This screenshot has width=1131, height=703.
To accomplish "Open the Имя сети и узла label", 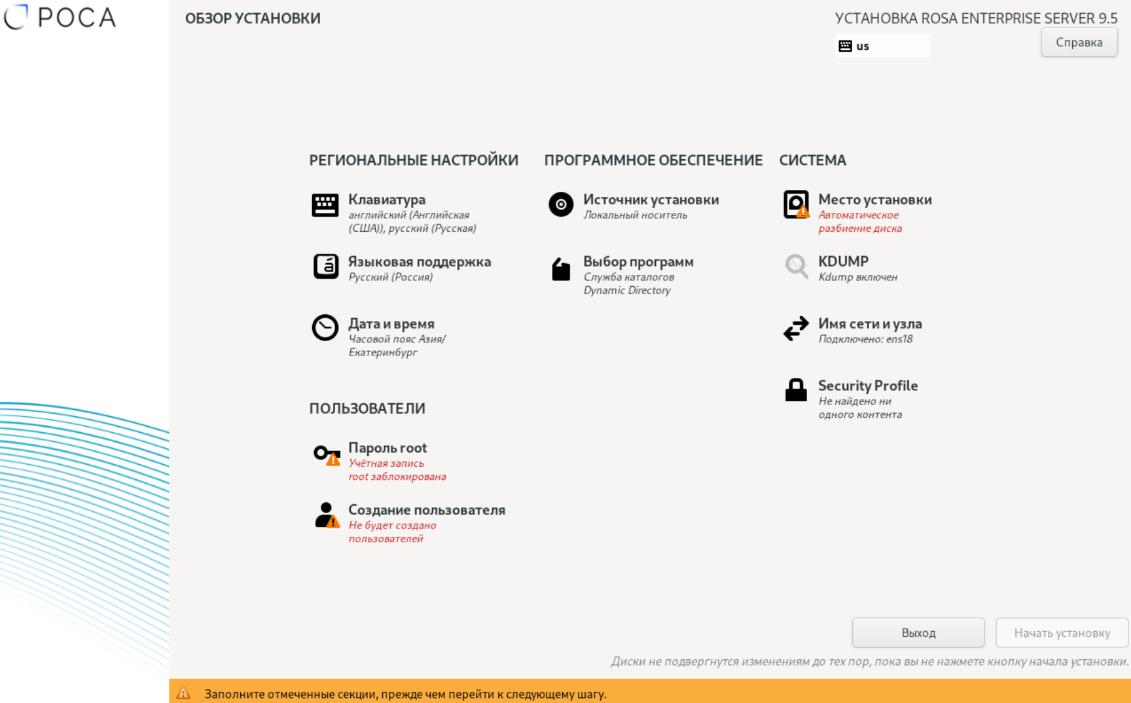I will (x=869, y=324).
